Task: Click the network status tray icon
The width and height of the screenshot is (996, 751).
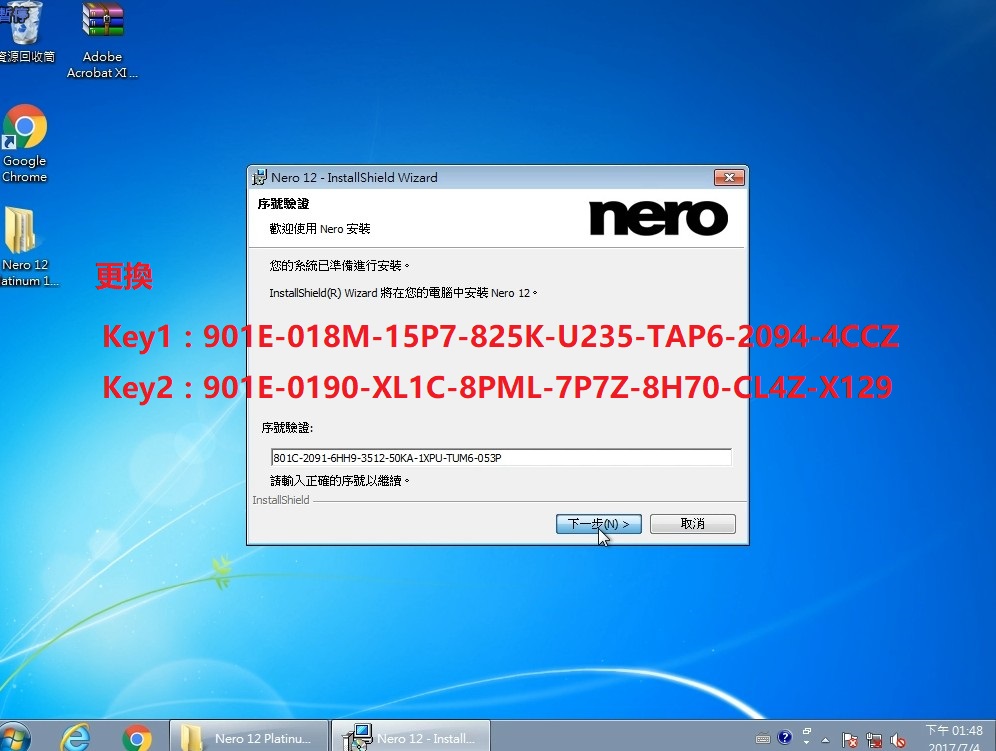Action: pyautogui.click(x=874, y=740)
